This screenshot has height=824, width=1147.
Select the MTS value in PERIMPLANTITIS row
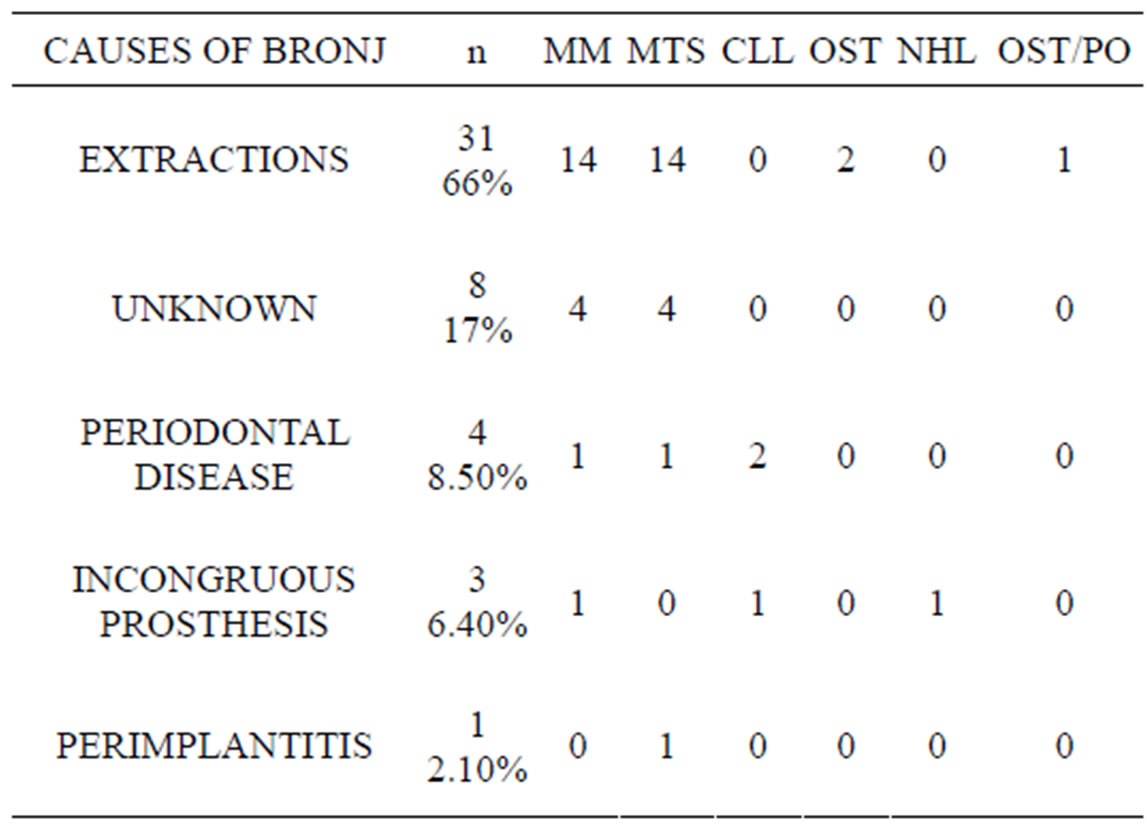pyautogui.click(x=666, y=746)
